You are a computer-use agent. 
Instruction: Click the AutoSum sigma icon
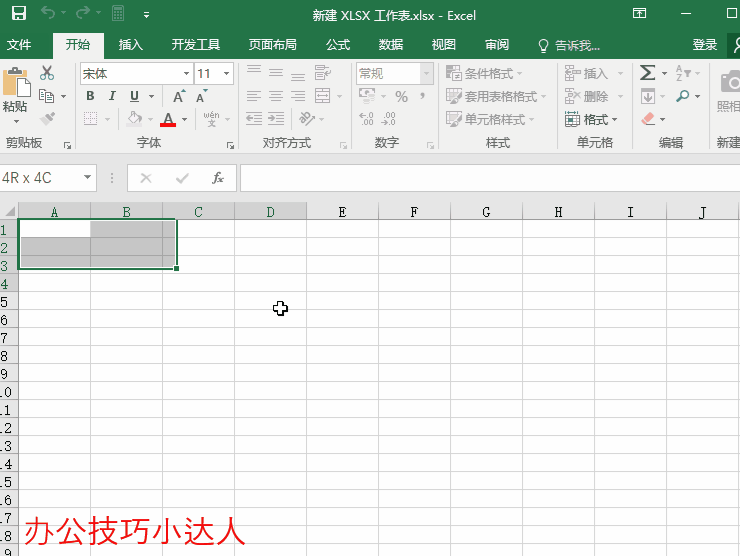pyautogui.click(x=648, y=73)
